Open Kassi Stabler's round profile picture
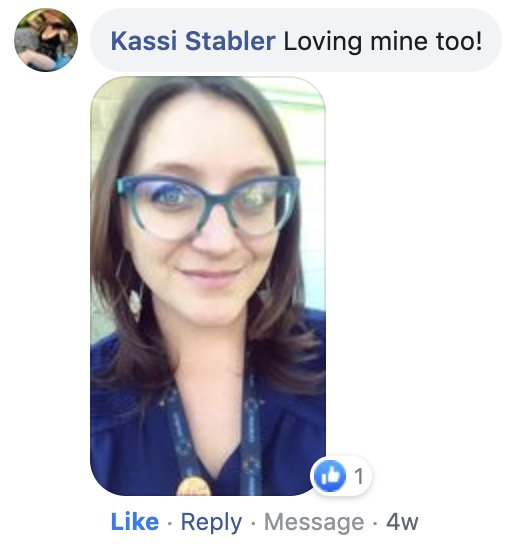This screenshot has height=548, width=514. pos(46,40)
